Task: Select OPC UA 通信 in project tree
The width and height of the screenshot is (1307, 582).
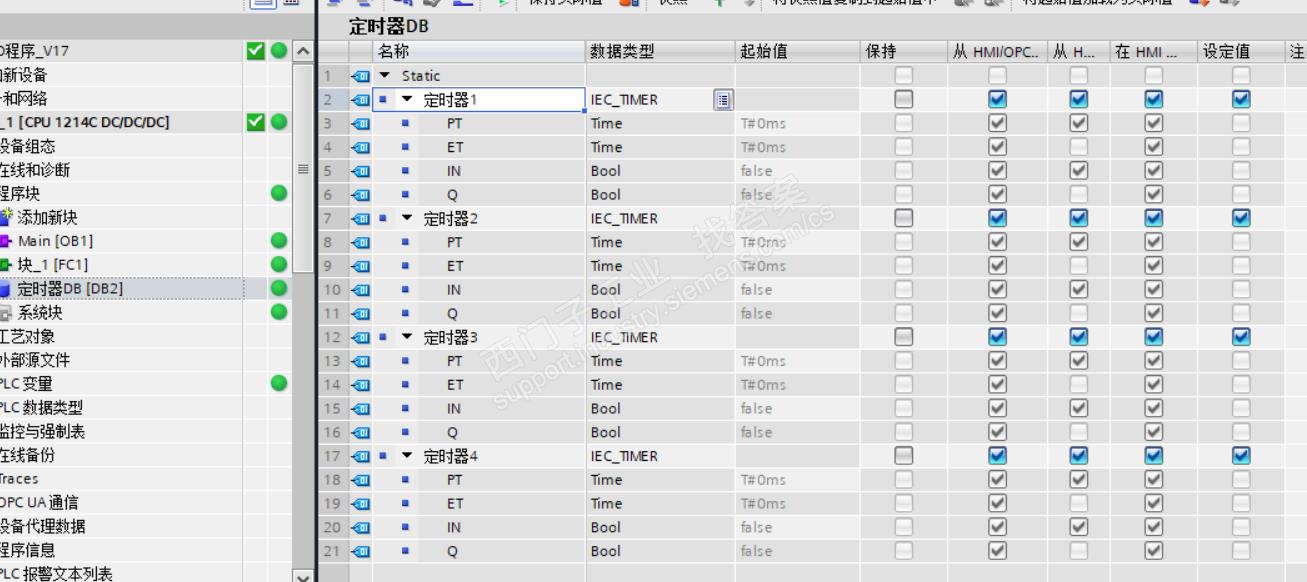Action: pyautogui.click(x=39, y=502)
